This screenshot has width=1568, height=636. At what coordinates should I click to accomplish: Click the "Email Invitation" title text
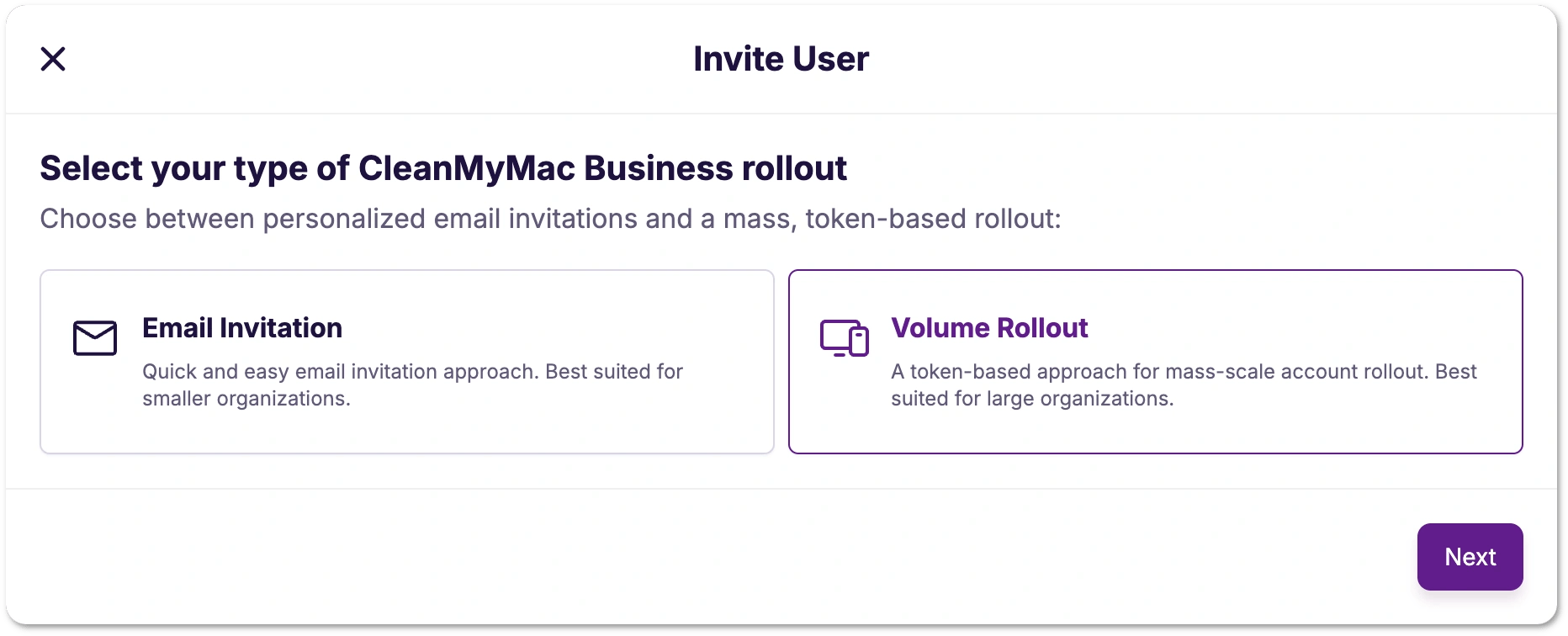(x=242, y=328)
